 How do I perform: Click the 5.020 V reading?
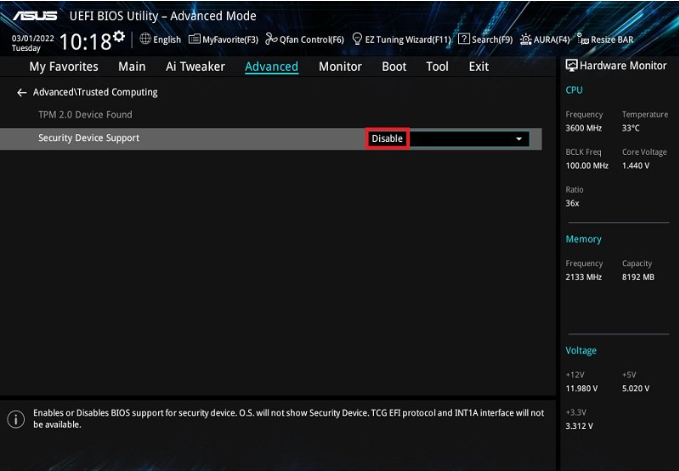coord(636,388)
